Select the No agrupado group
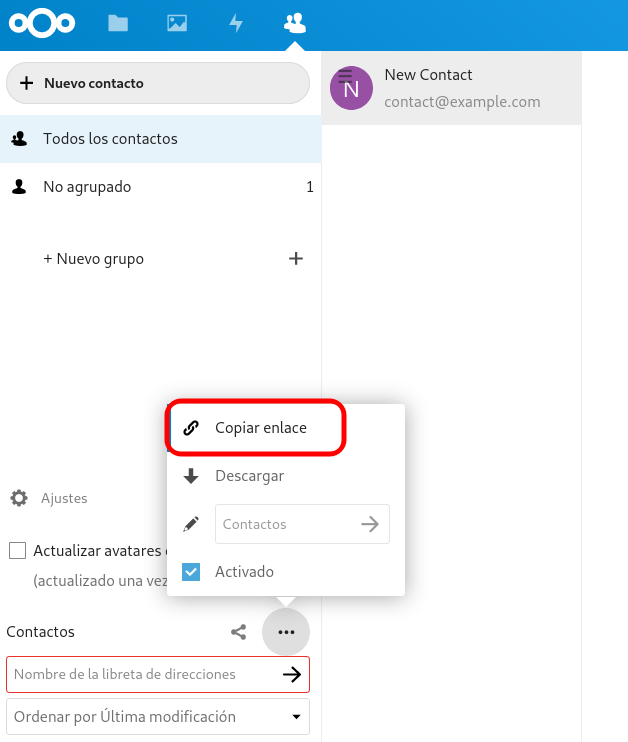The height and width of the screenshot is (742, 628). (x=160, y=187)
